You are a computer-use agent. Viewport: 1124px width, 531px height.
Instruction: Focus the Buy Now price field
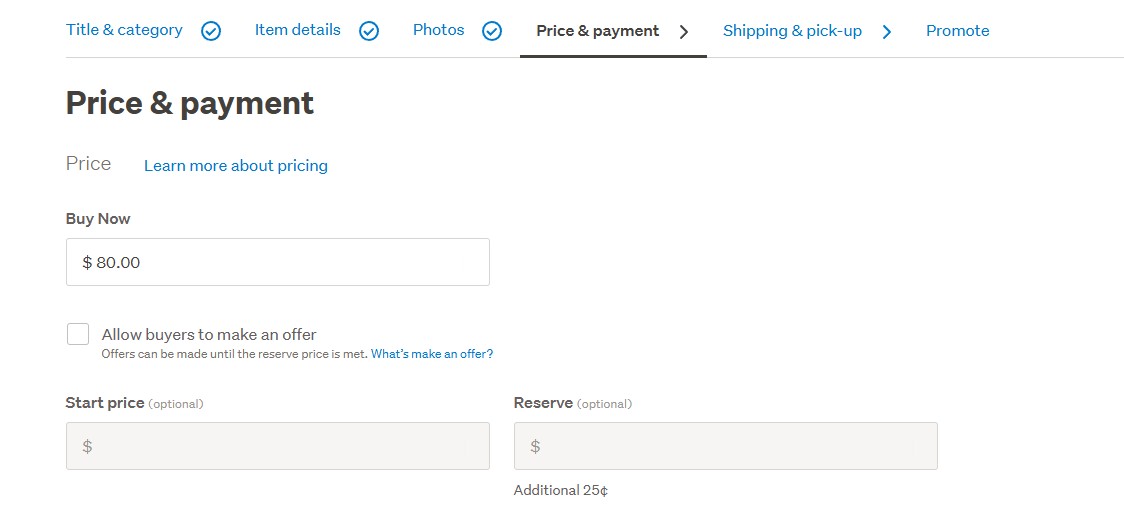[x=278, y=262]
